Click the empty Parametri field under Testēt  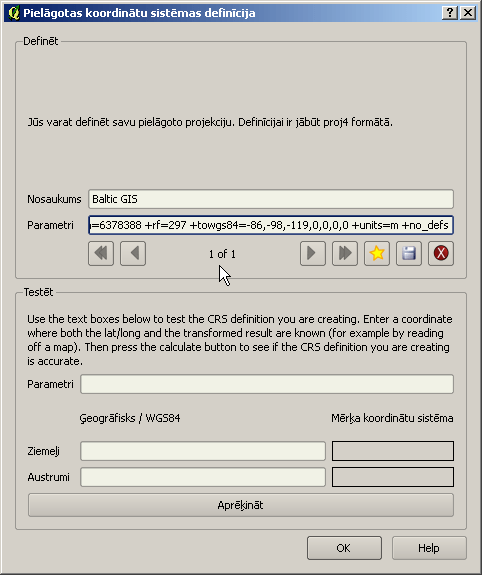coord(267,384)
